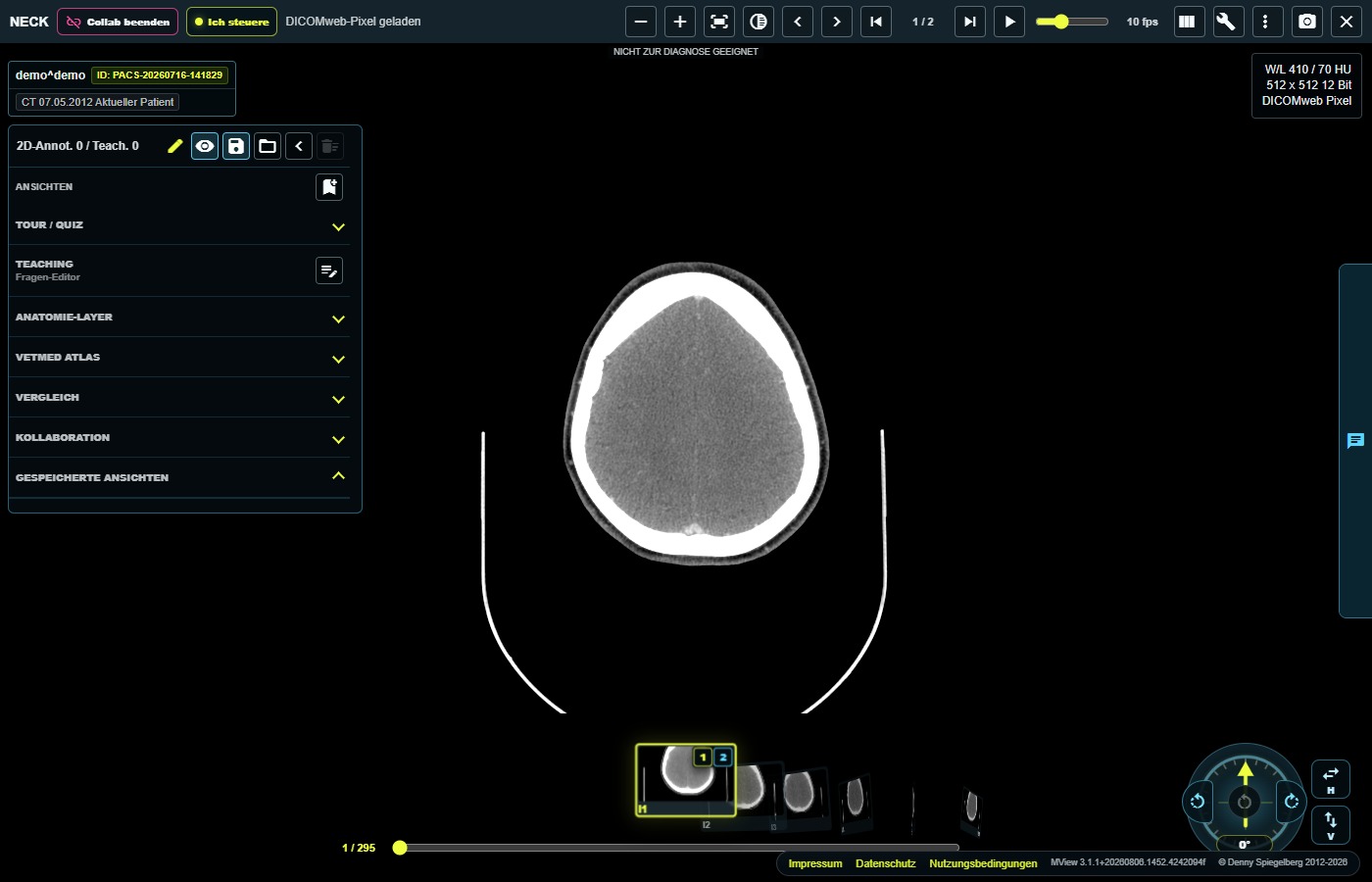
Task: Expand the Anatomie-Layer section
Action: (x=181, y=318)
